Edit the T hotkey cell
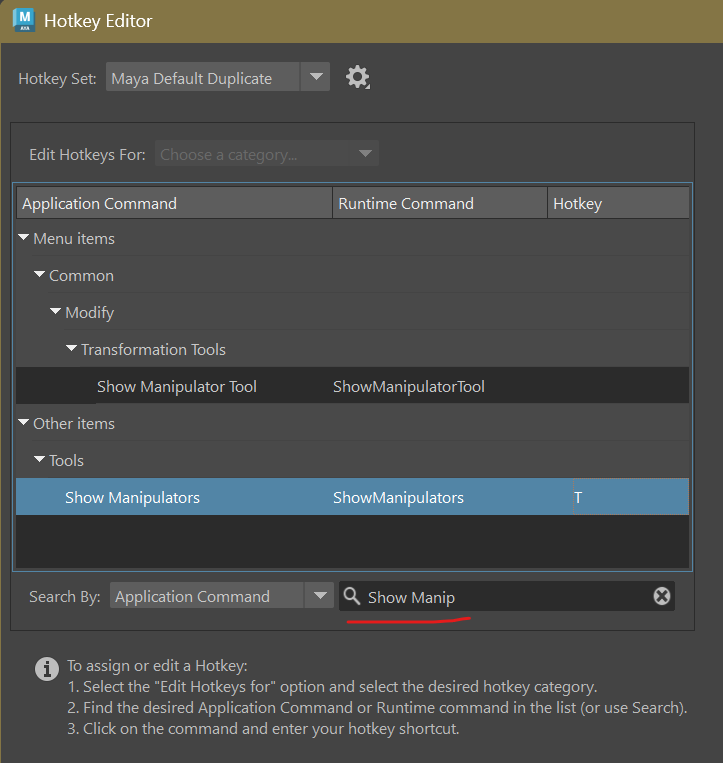This screenshot has height=763, width=723. pyautogui.click(x=631, y=497)
